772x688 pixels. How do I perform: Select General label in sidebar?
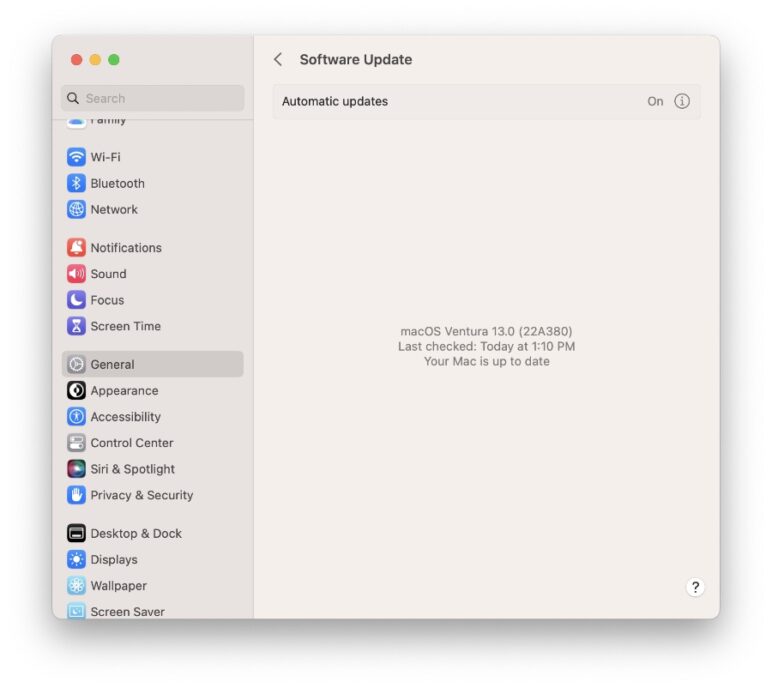[x=112, y=364]
